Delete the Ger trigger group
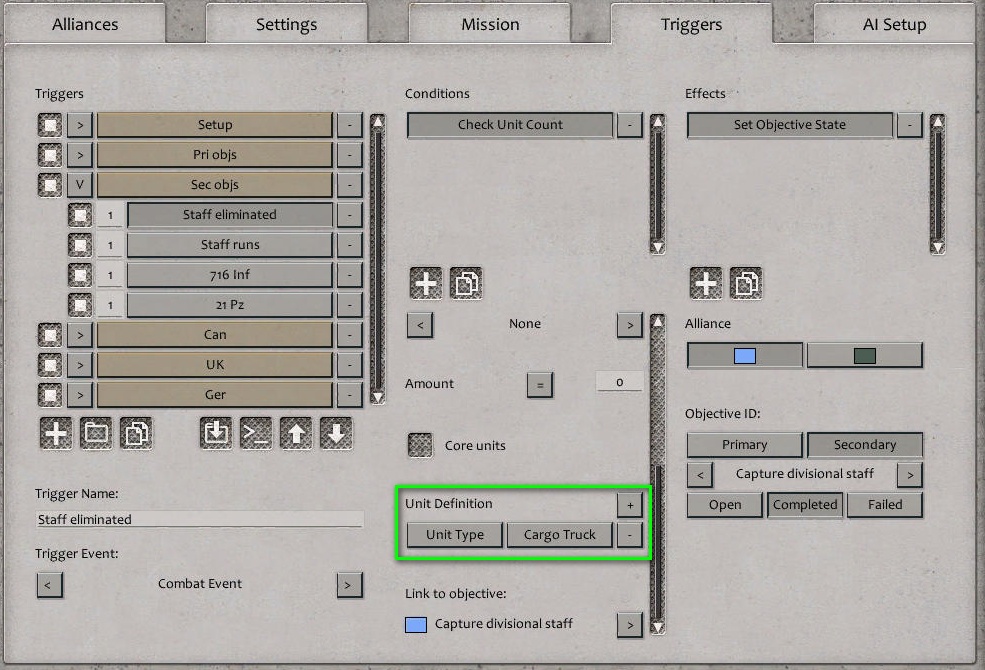The height and width of the screenshot is (670, 985). pyautogui.click(x=350, y=395)
